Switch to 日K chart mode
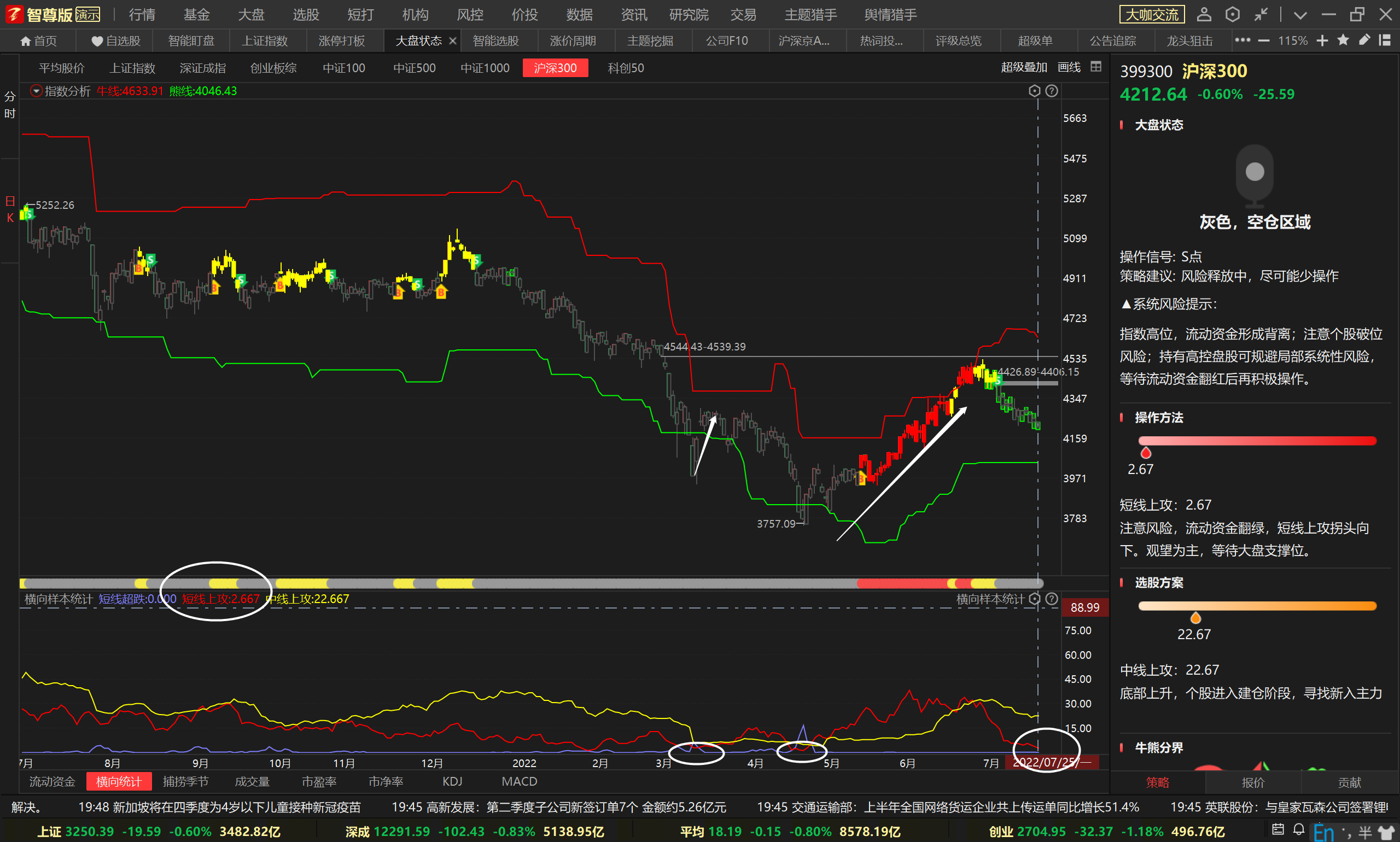 click(x=10, y=209)
